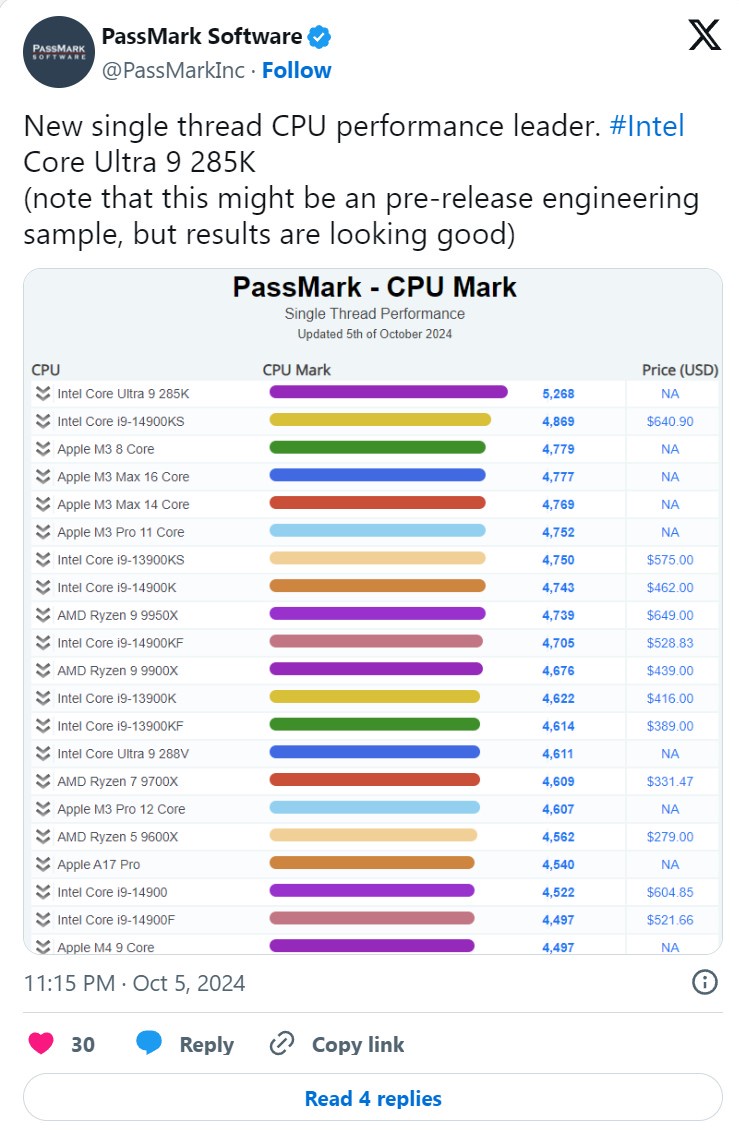Viewport: 739px width, 1131px height.
Task: Expand the Intel Core Ultra 9 285K row
Action: click(43, 394)
